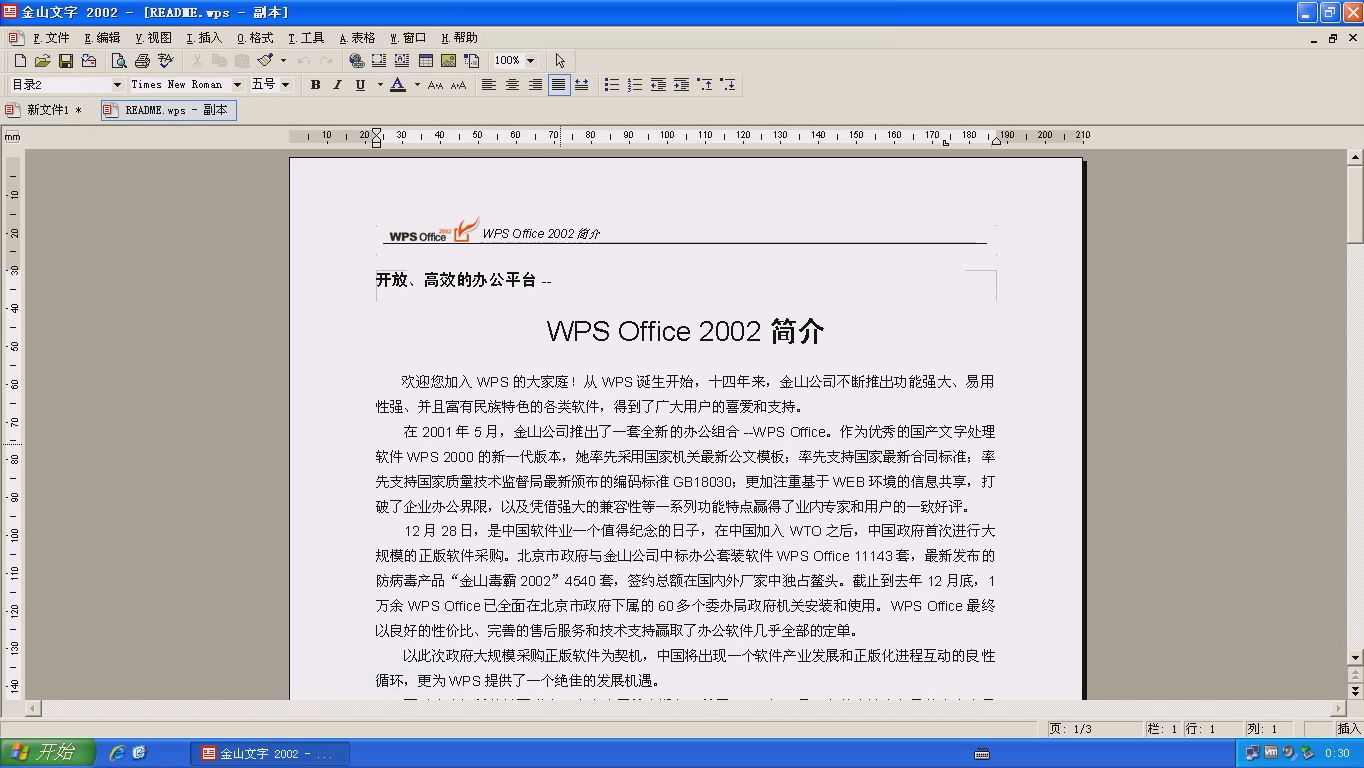Click the 0:30 system clock
Image resolution: width=1364 pixels, height=768 pixels.
tap(1337, 753)
